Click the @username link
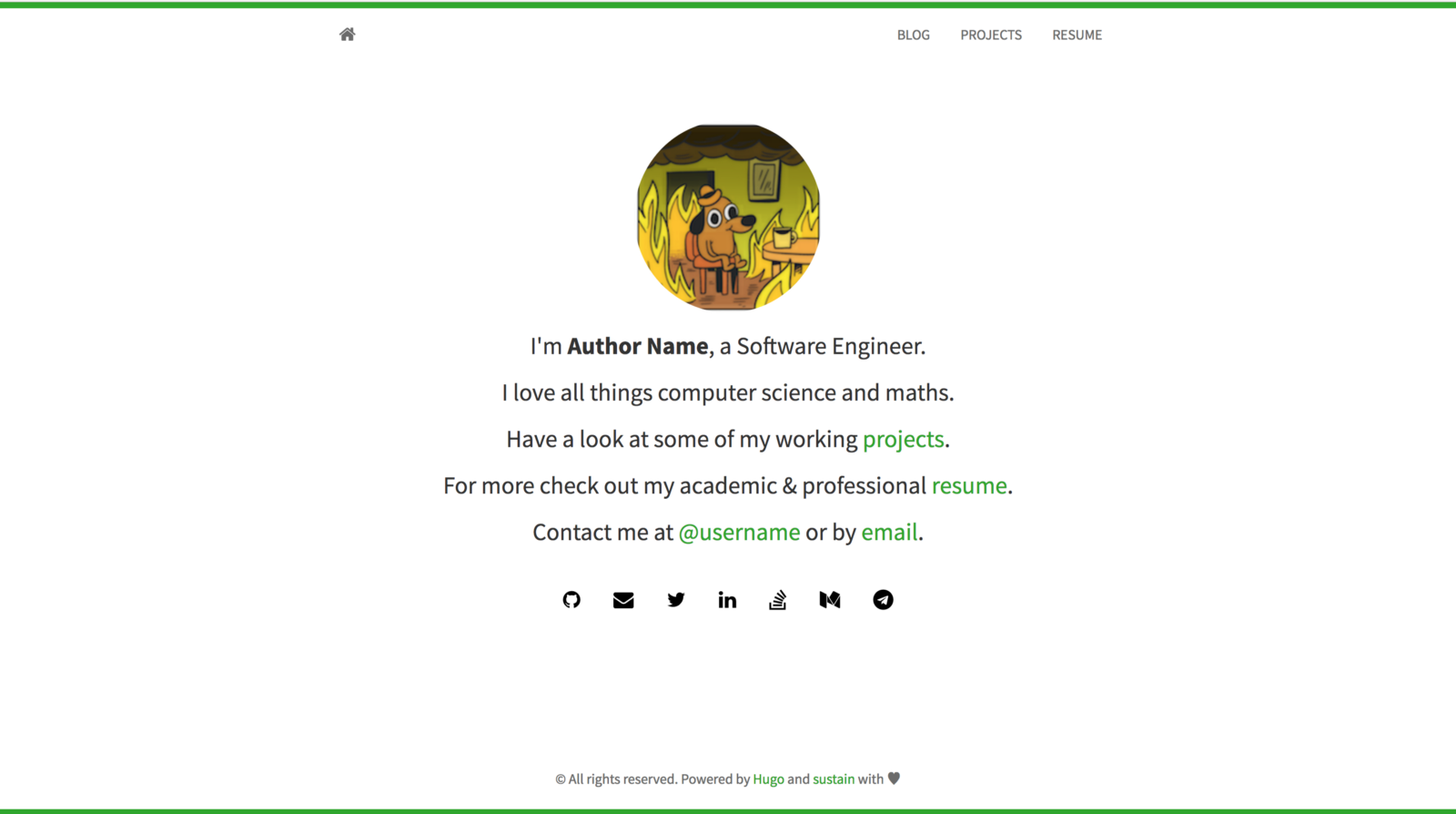This screenshot has width=1456, height=814. 739,532
